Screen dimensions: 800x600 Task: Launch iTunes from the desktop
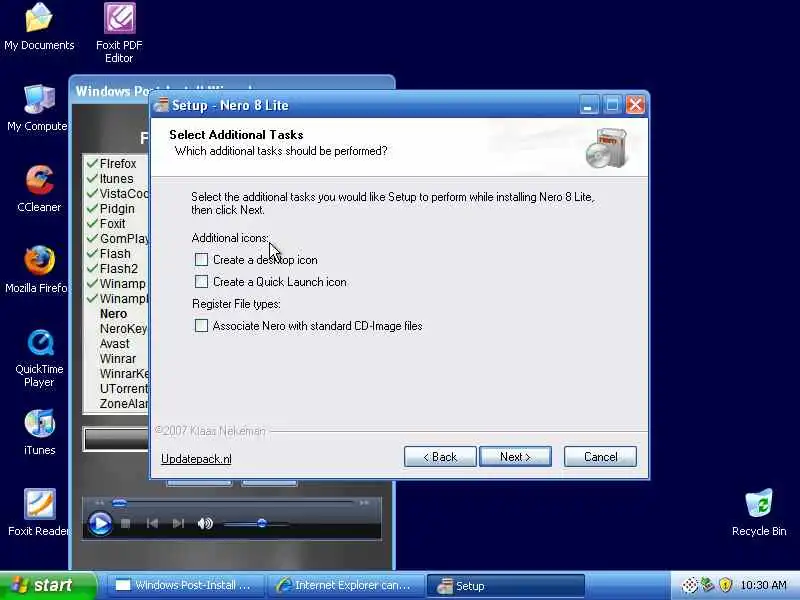39,432
